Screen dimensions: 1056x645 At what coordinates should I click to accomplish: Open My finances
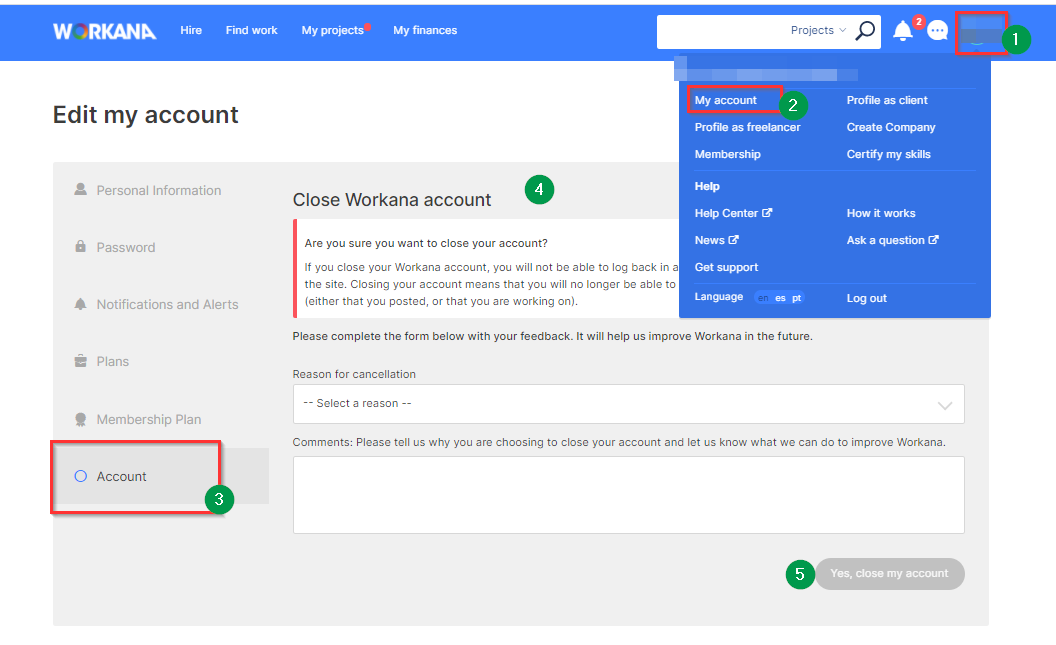[425, 30]
